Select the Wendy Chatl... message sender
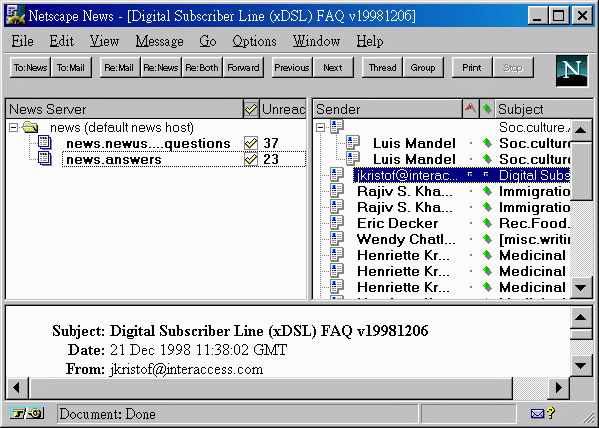 point(406,239)
